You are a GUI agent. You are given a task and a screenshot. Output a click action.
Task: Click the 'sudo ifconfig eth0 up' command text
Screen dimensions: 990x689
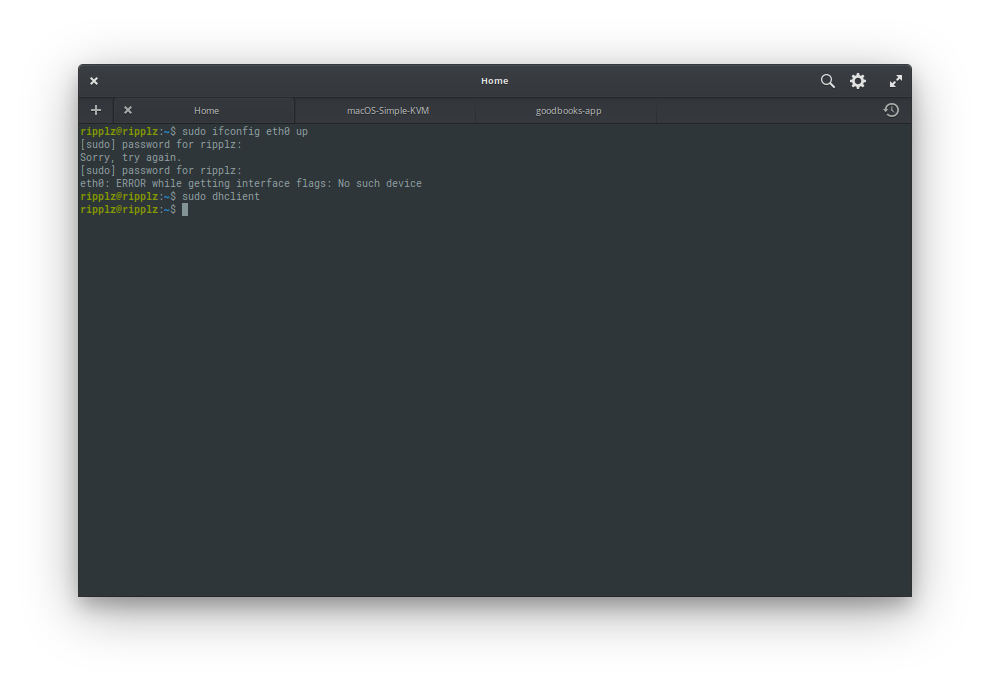pyautogui.click(x=244, y=132)
